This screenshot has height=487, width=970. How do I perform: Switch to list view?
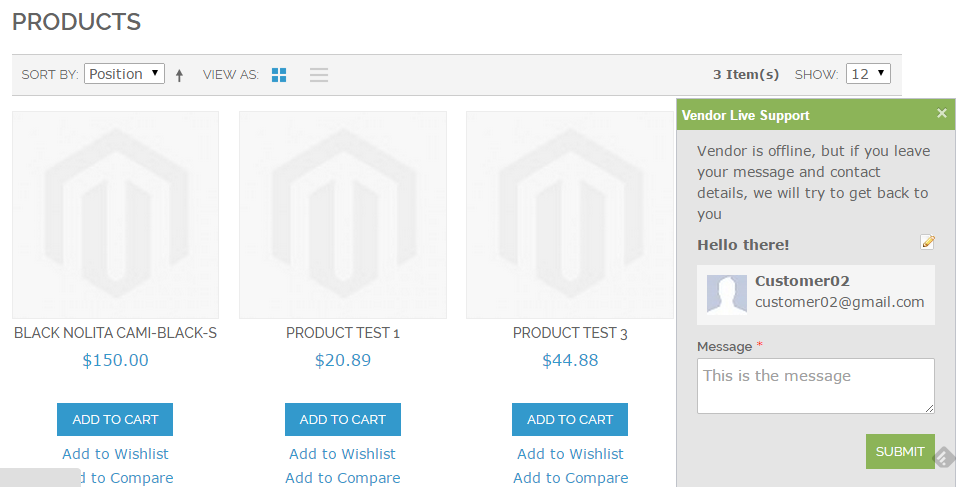[x=319, y=75]
